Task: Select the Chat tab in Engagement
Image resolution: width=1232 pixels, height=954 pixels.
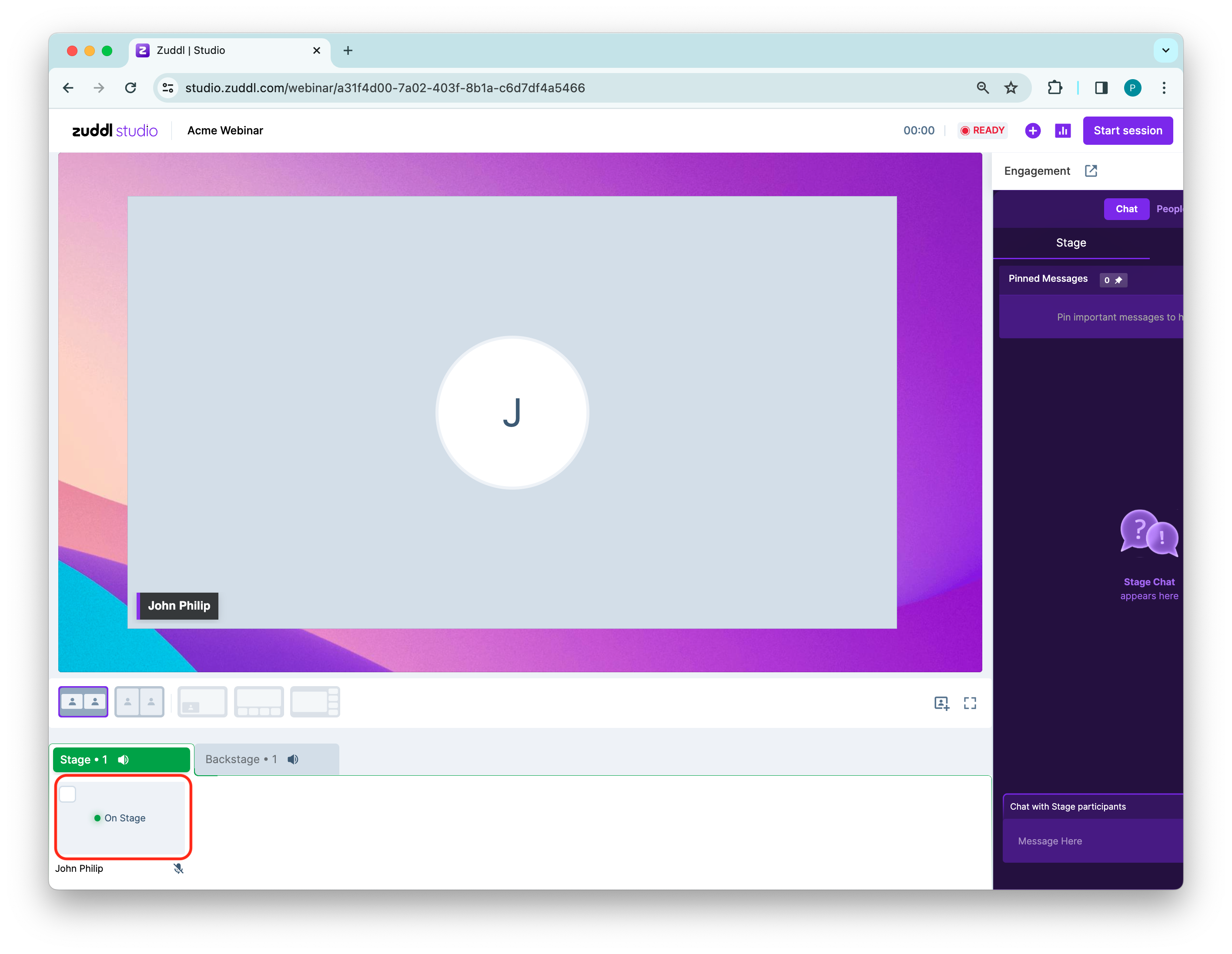Action: click(x=1126, y=209)
